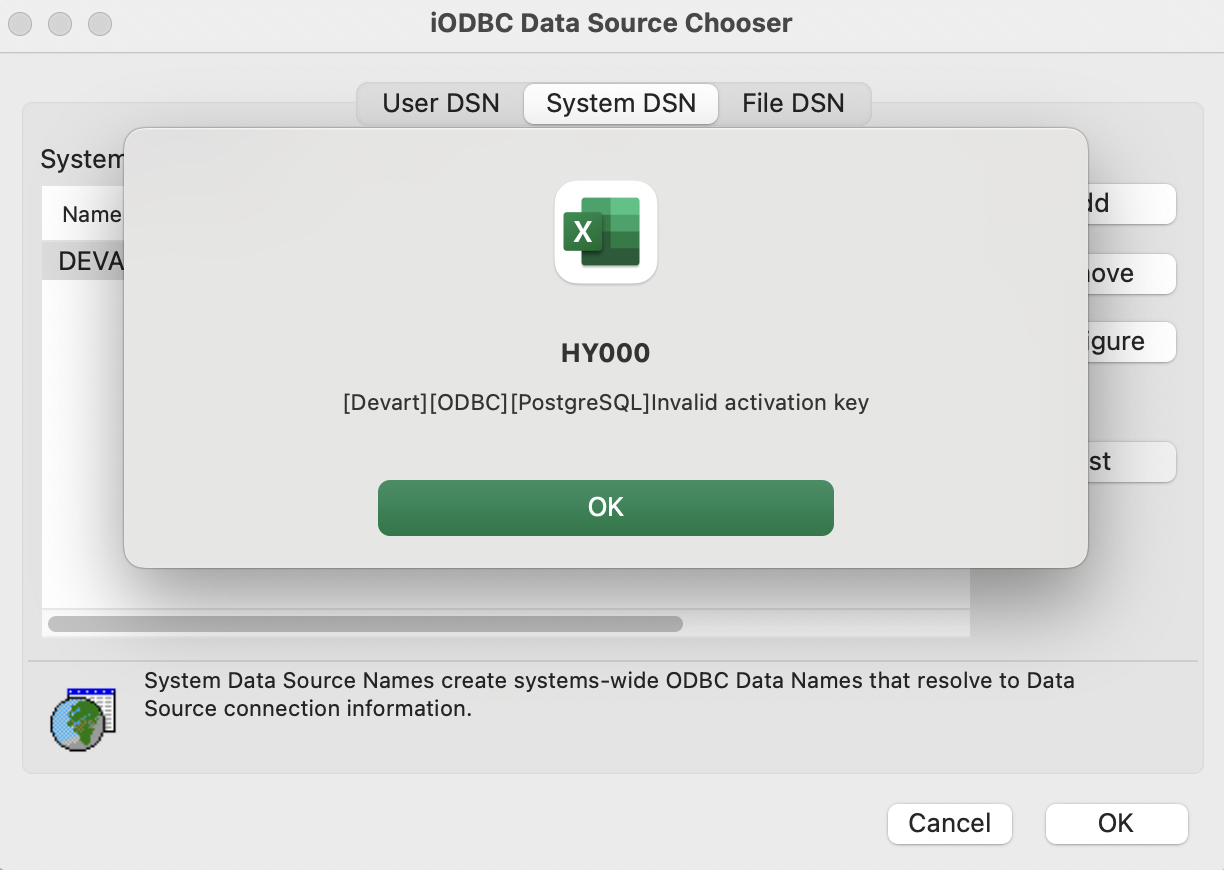Screen dimensions: 1224x870
Task: Click the Invalid activation key message text
Action: click(605, 403)
